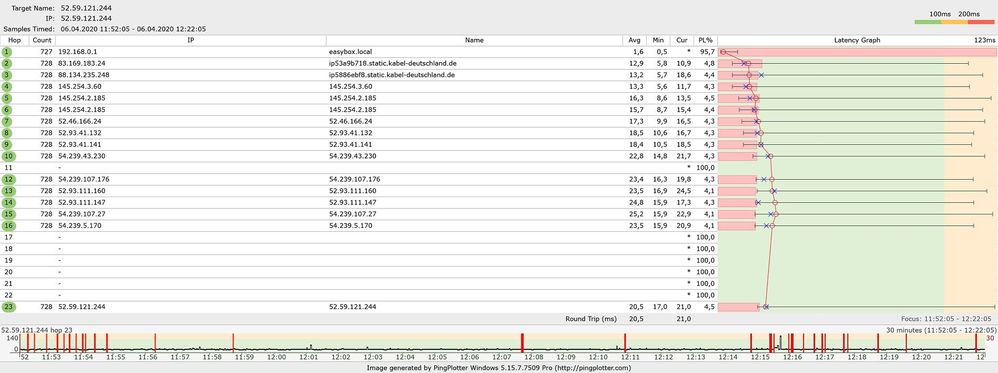
Task: Click the green hop 23 circle
Action: pyautogui.click(x=8, y=307)
